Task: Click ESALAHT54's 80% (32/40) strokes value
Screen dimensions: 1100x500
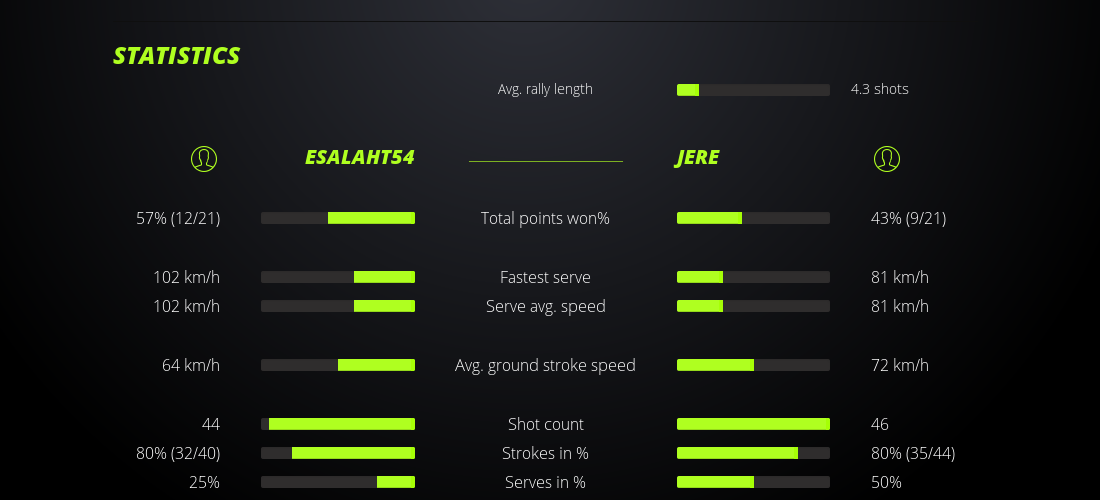Action: [178, 453]
